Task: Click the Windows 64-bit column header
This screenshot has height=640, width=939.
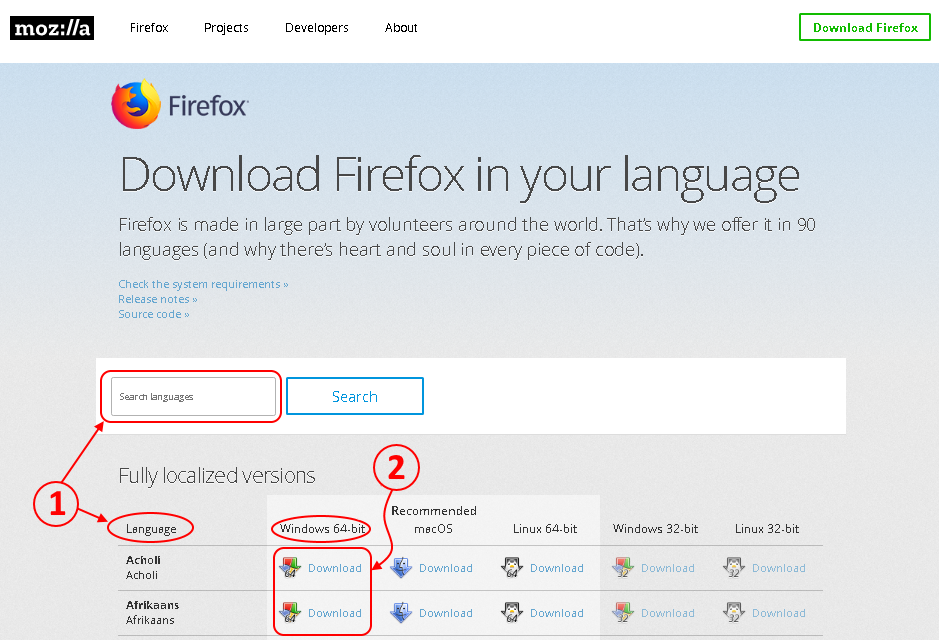Action: coord(322,529)
